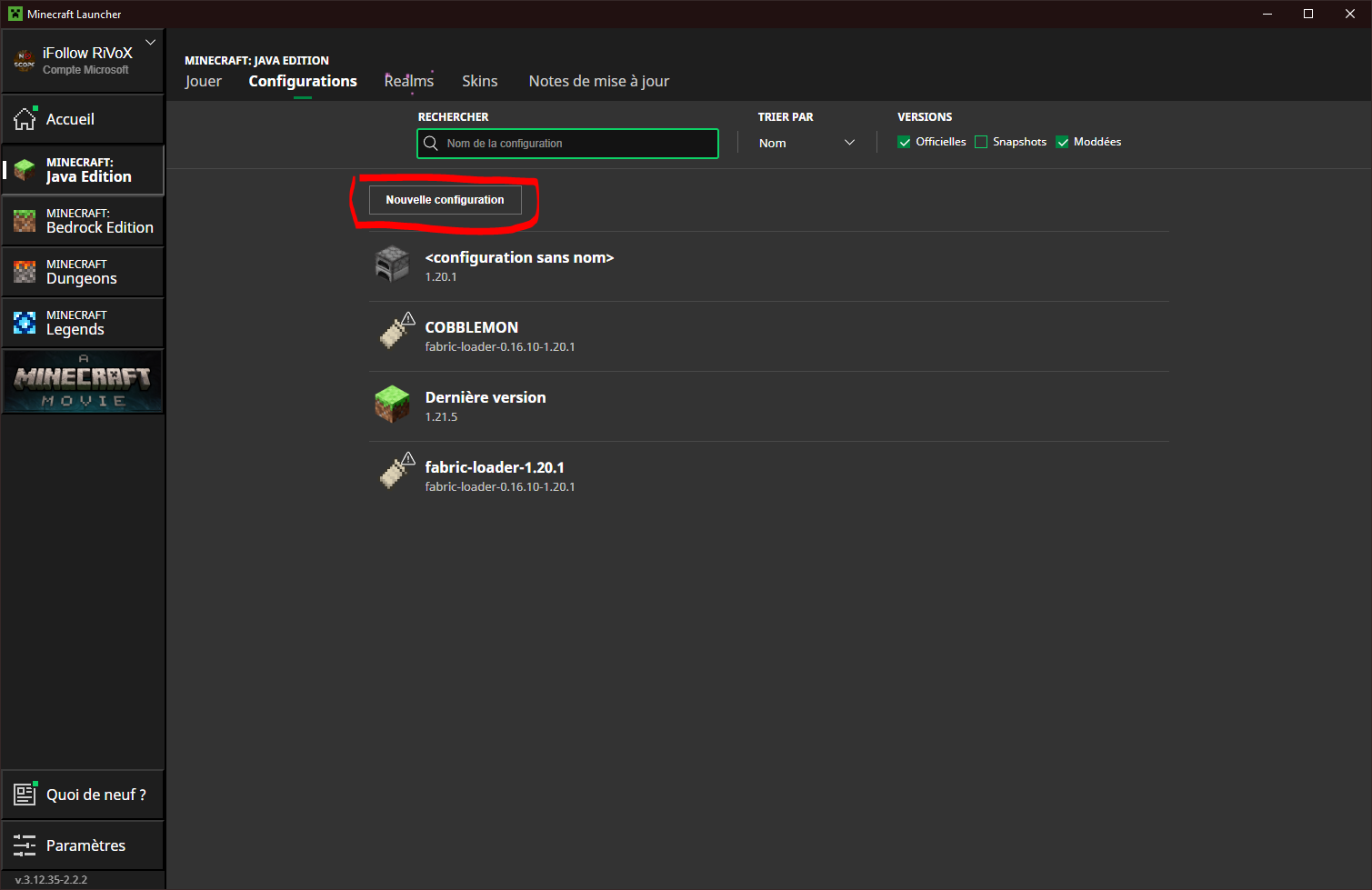Select Minecraft Bedrock Edition dirt block icon
This screenshot has height=890, width=1372.
(25, 220)
